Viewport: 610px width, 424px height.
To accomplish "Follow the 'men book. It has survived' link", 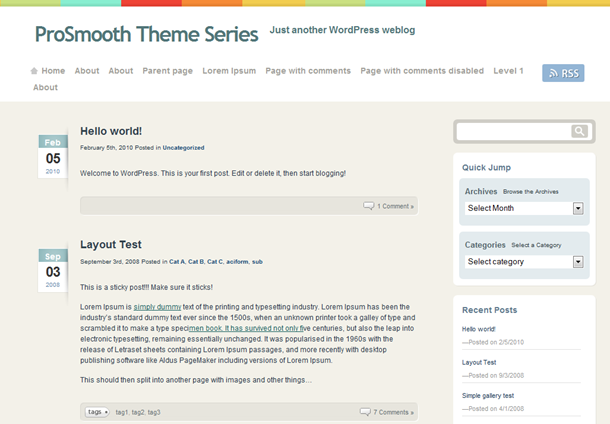I will click(247, 328).
